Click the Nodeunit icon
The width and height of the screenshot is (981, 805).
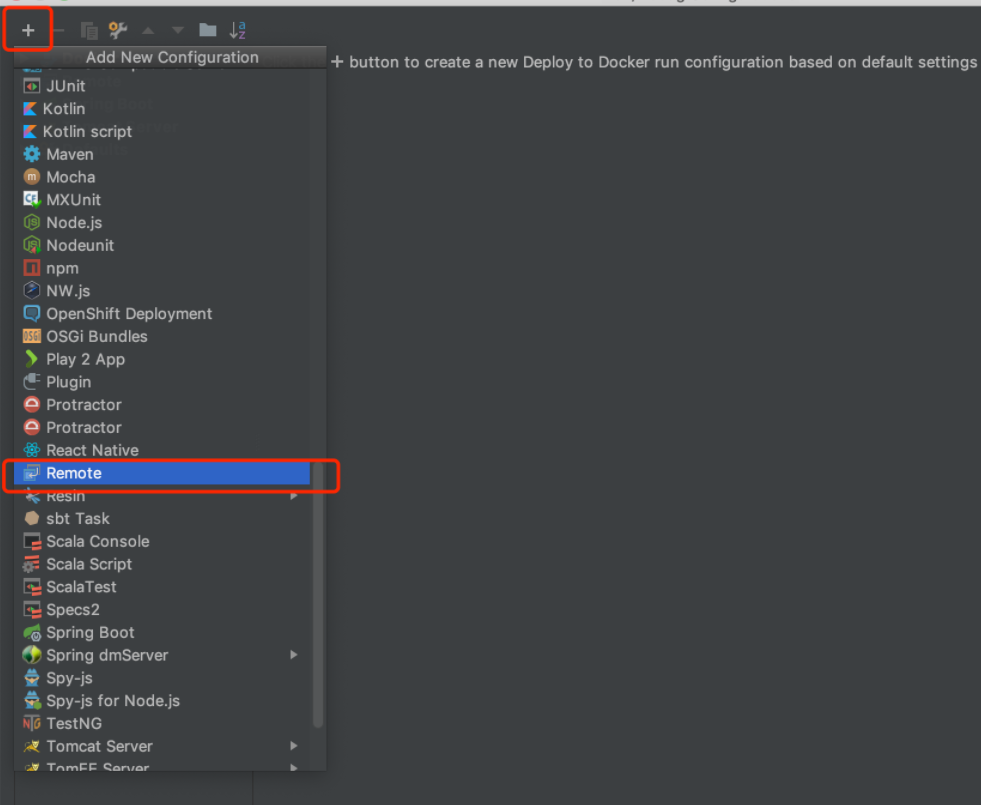[x=31, y=245]
